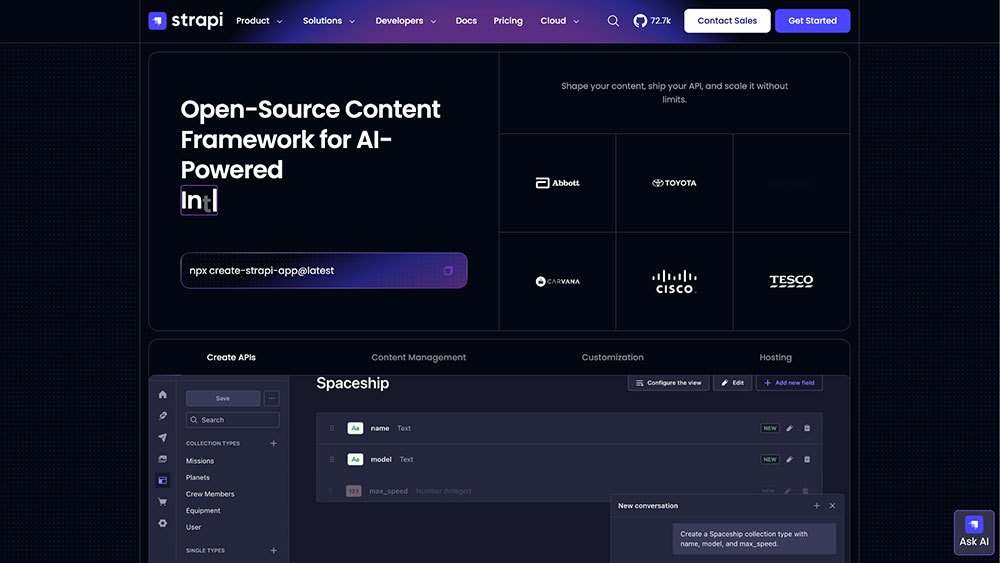The image size is (1000, 563).
Task: Click Configure the view button
Action: [x=668, y=383]
